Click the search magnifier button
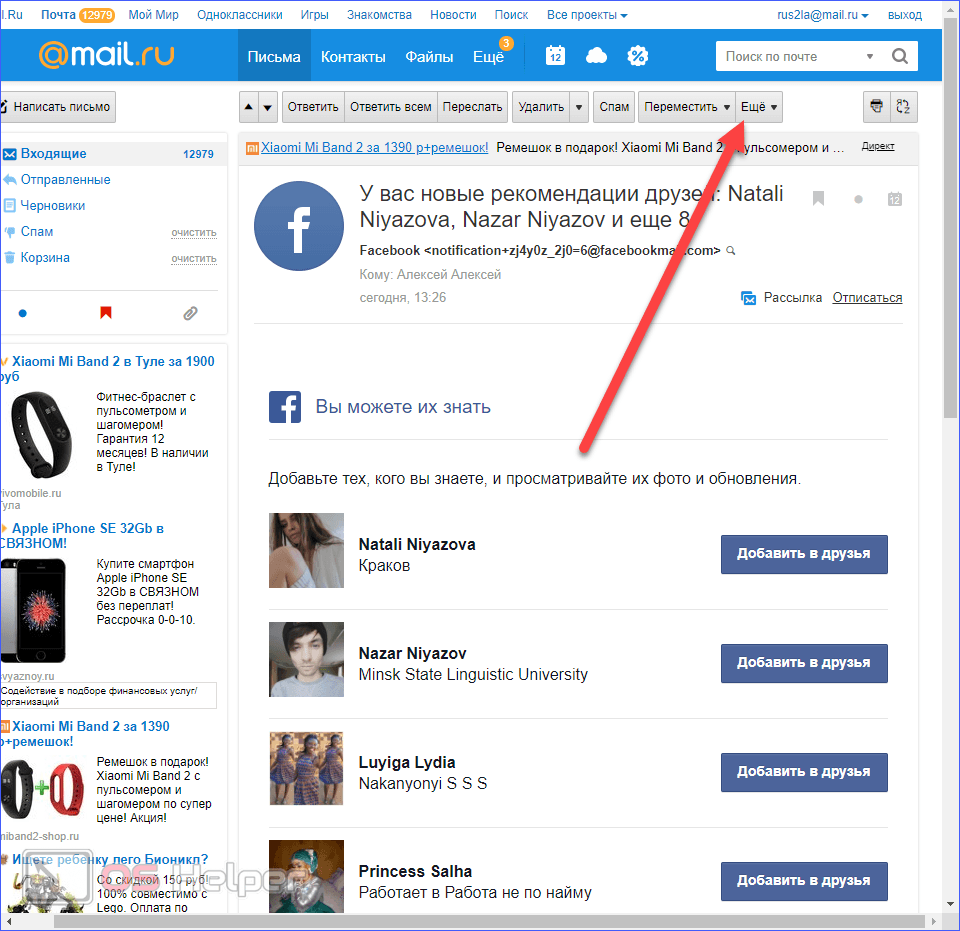Viewport: 960px width, 931px height. point(900,56)
